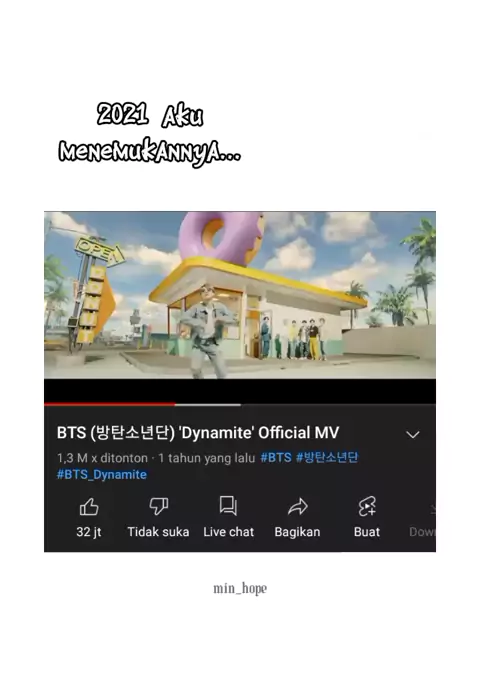Open Live chat via its speech bubble icon
480x674 pixels.
point(228,506)
